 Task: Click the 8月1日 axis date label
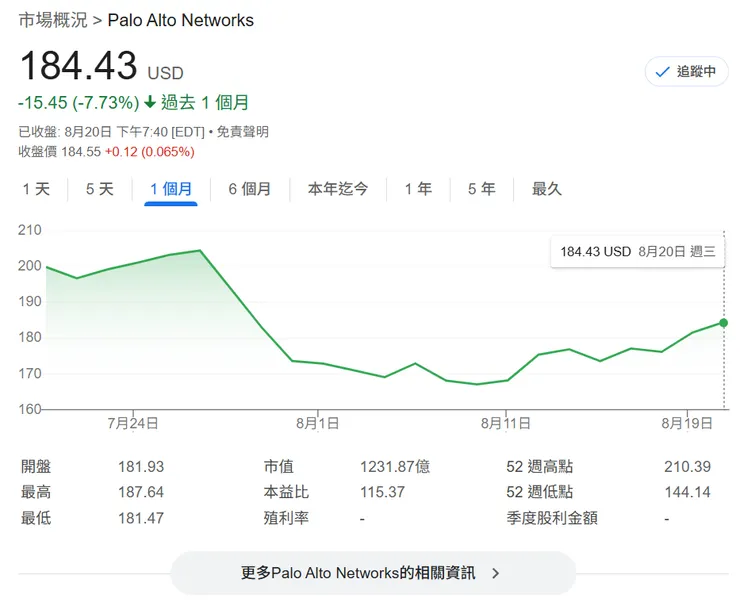pyautogui.click(x=318, y=423)
